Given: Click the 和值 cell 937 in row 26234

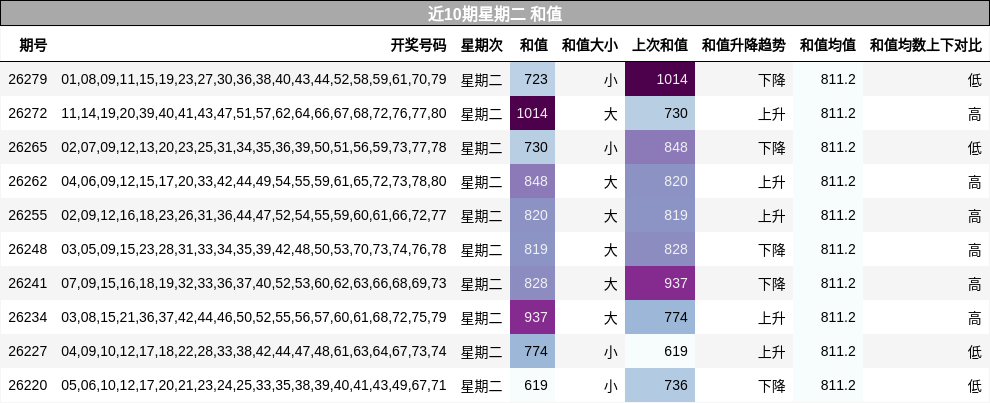Looking at the screenshot, I should click(532, 317).
